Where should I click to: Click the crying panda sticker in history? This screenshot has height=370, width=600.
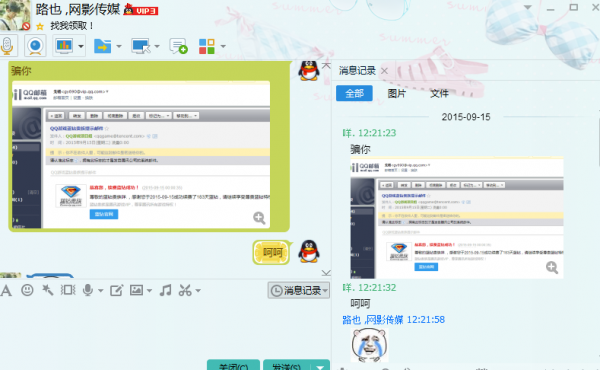click(x=369, y=345)
